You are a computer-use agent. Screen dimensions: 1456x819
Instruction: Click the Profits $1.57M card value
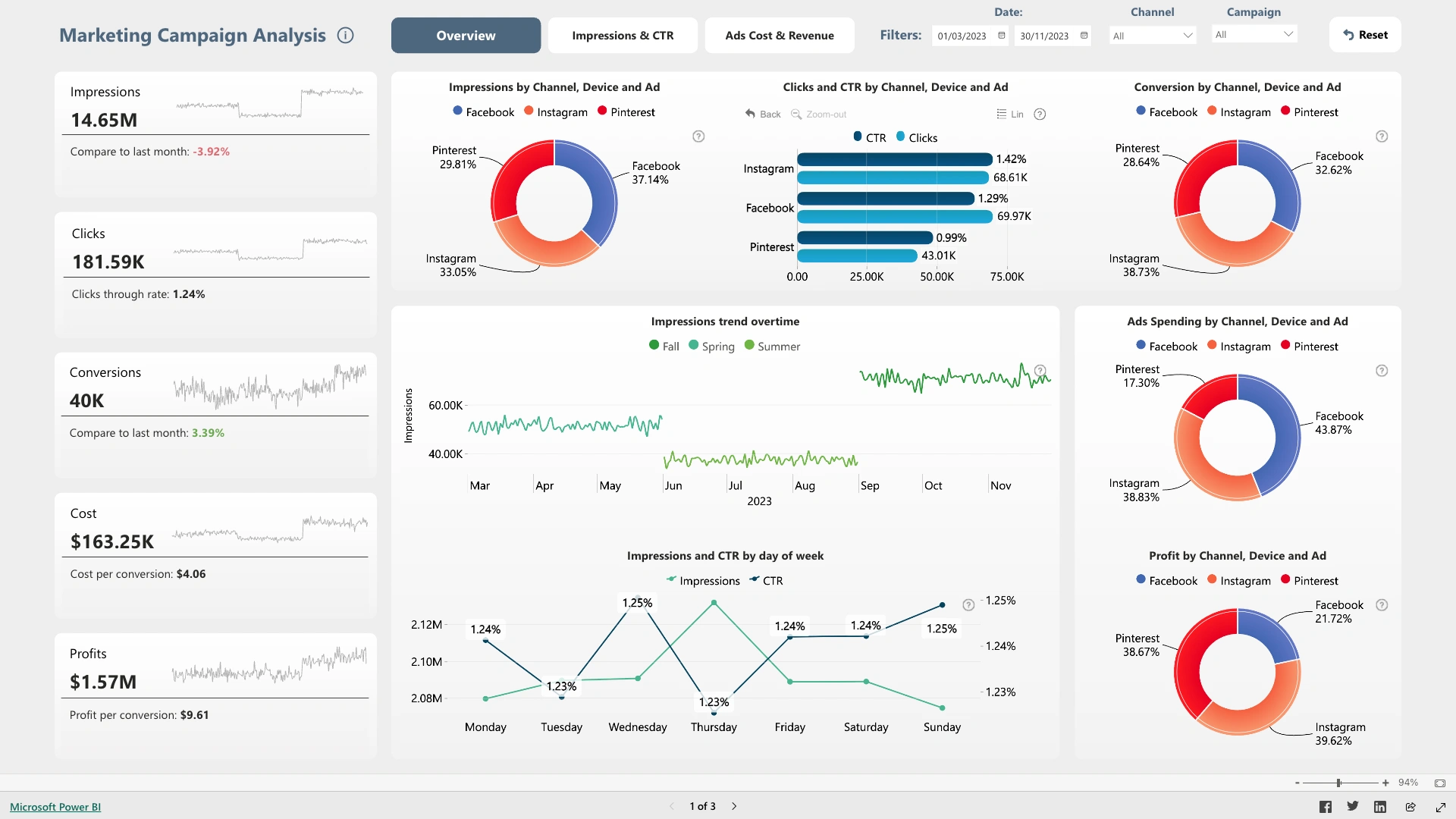[103, 682]
